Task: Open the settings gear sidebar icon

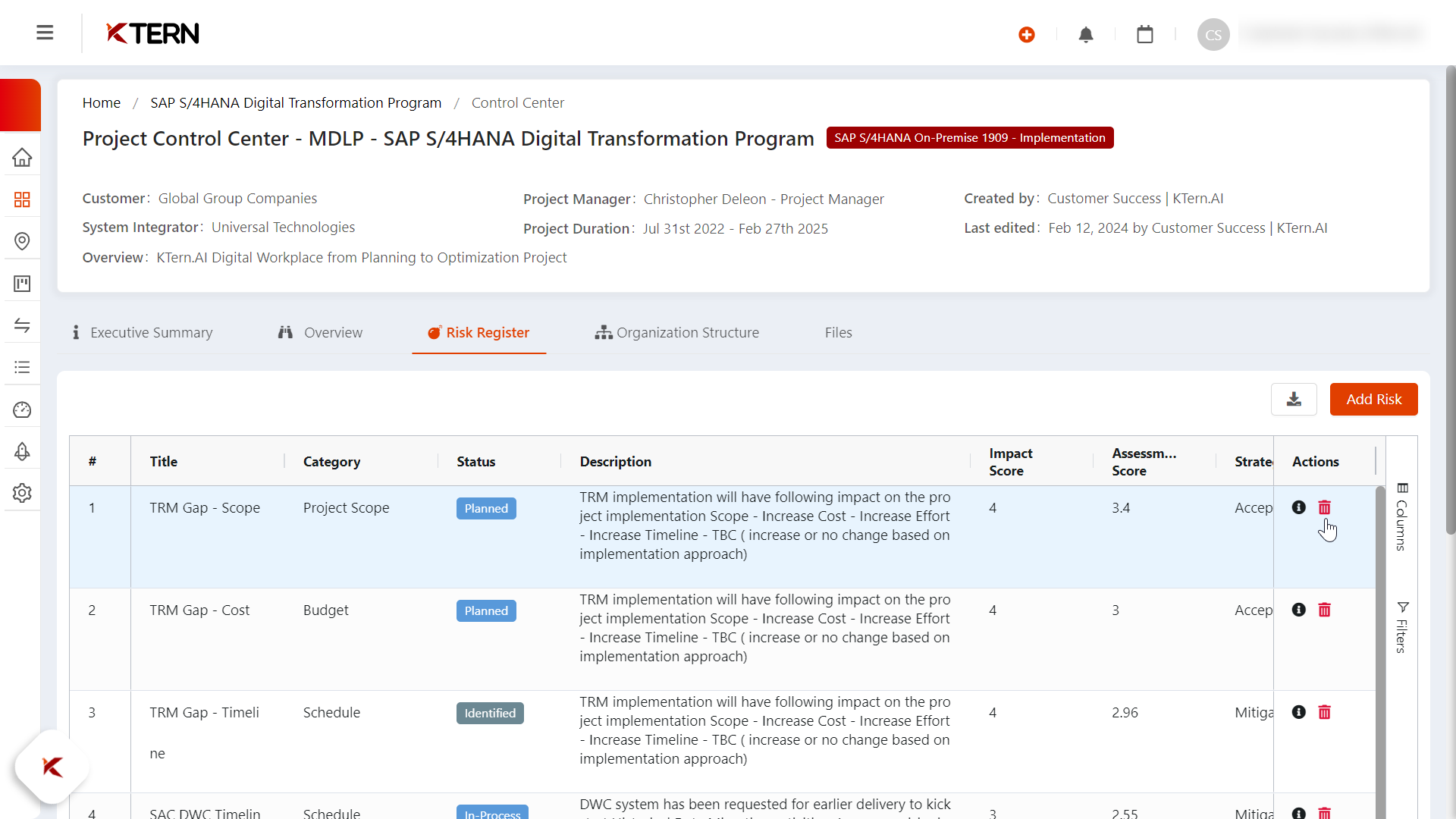Action: (22, 493)
